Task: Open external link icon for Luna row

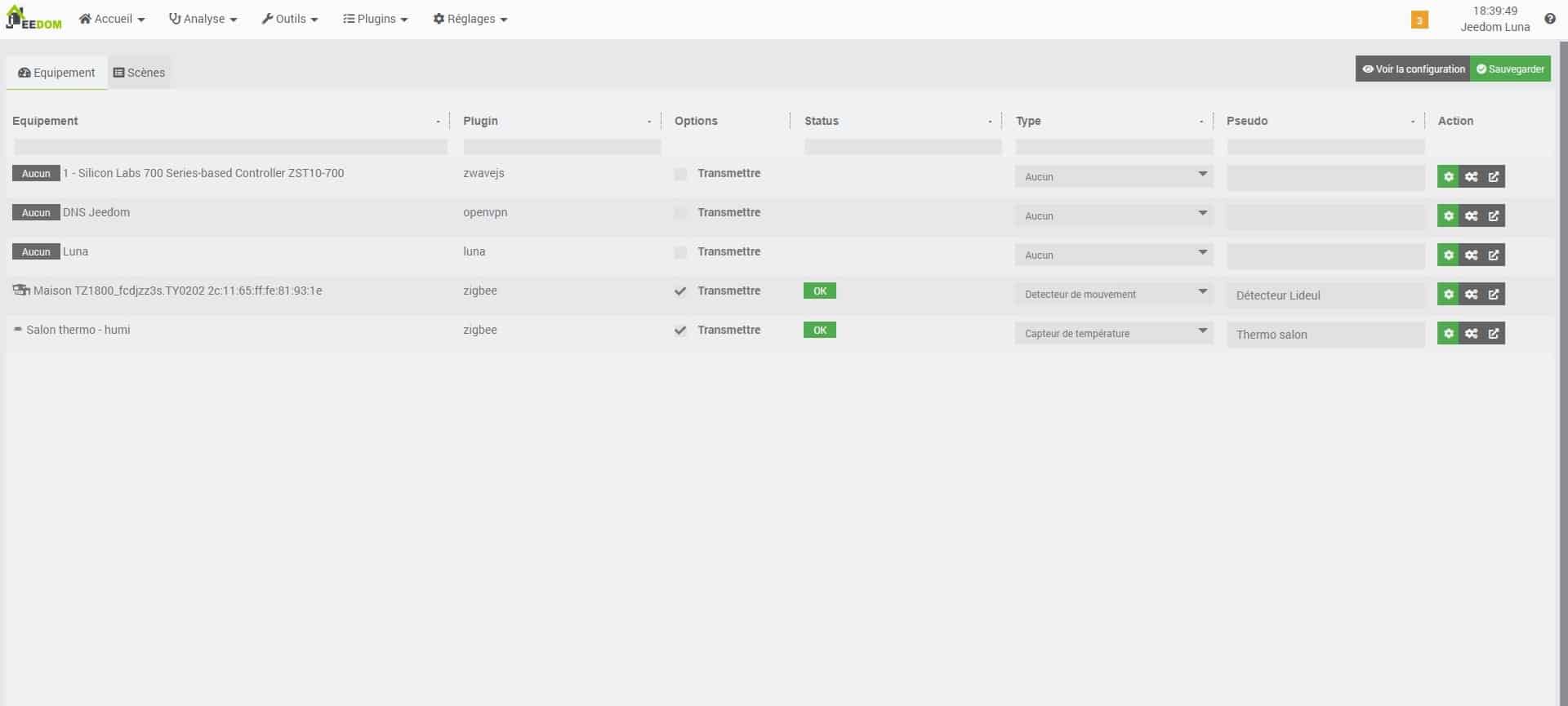Action: click(x=1494, y=255)
